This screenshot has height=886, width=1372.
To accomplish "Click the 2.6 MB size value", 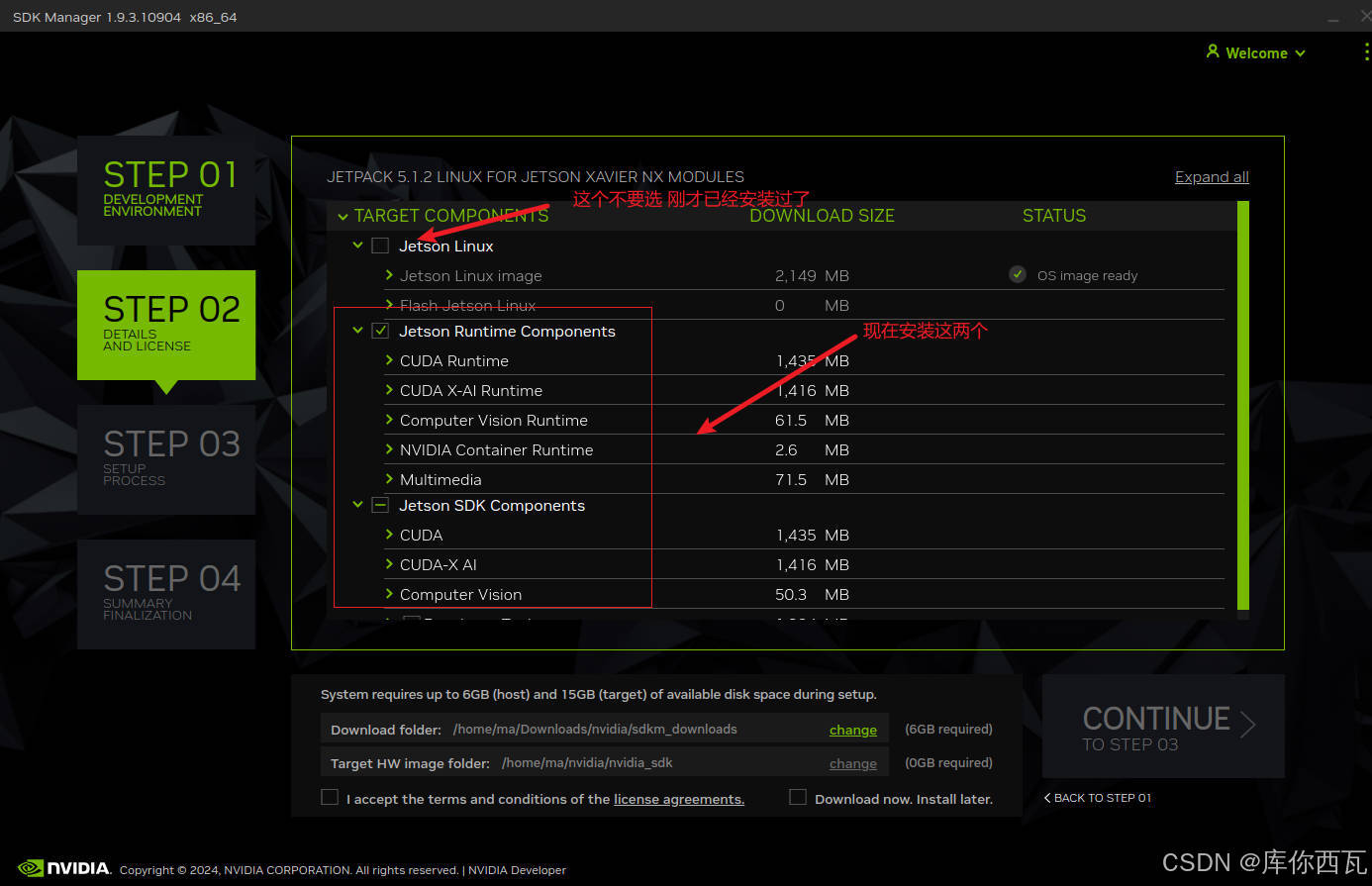I will coord(812,450).
